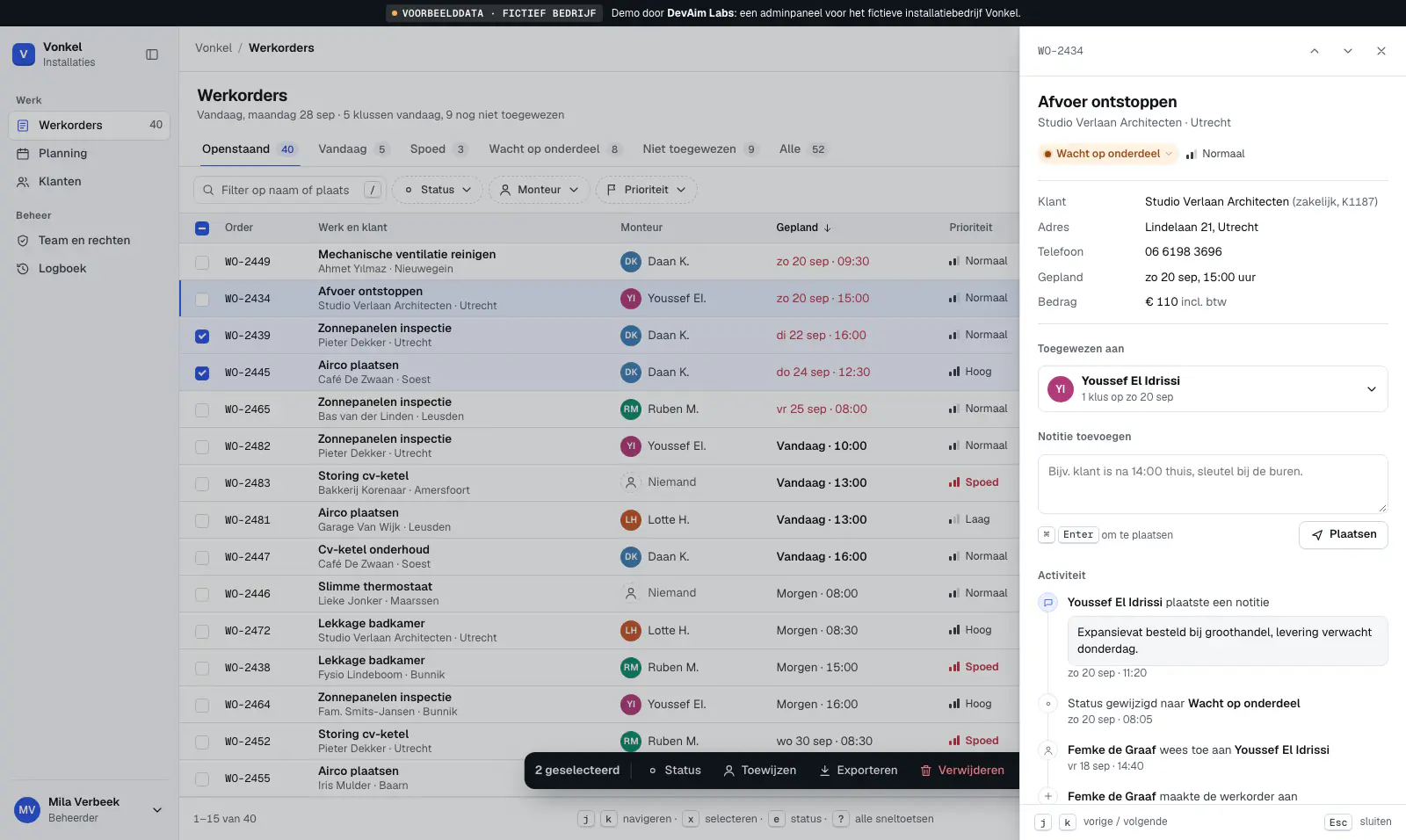Click the MV user avatar
1406x840 pixels.
[27, 810]
